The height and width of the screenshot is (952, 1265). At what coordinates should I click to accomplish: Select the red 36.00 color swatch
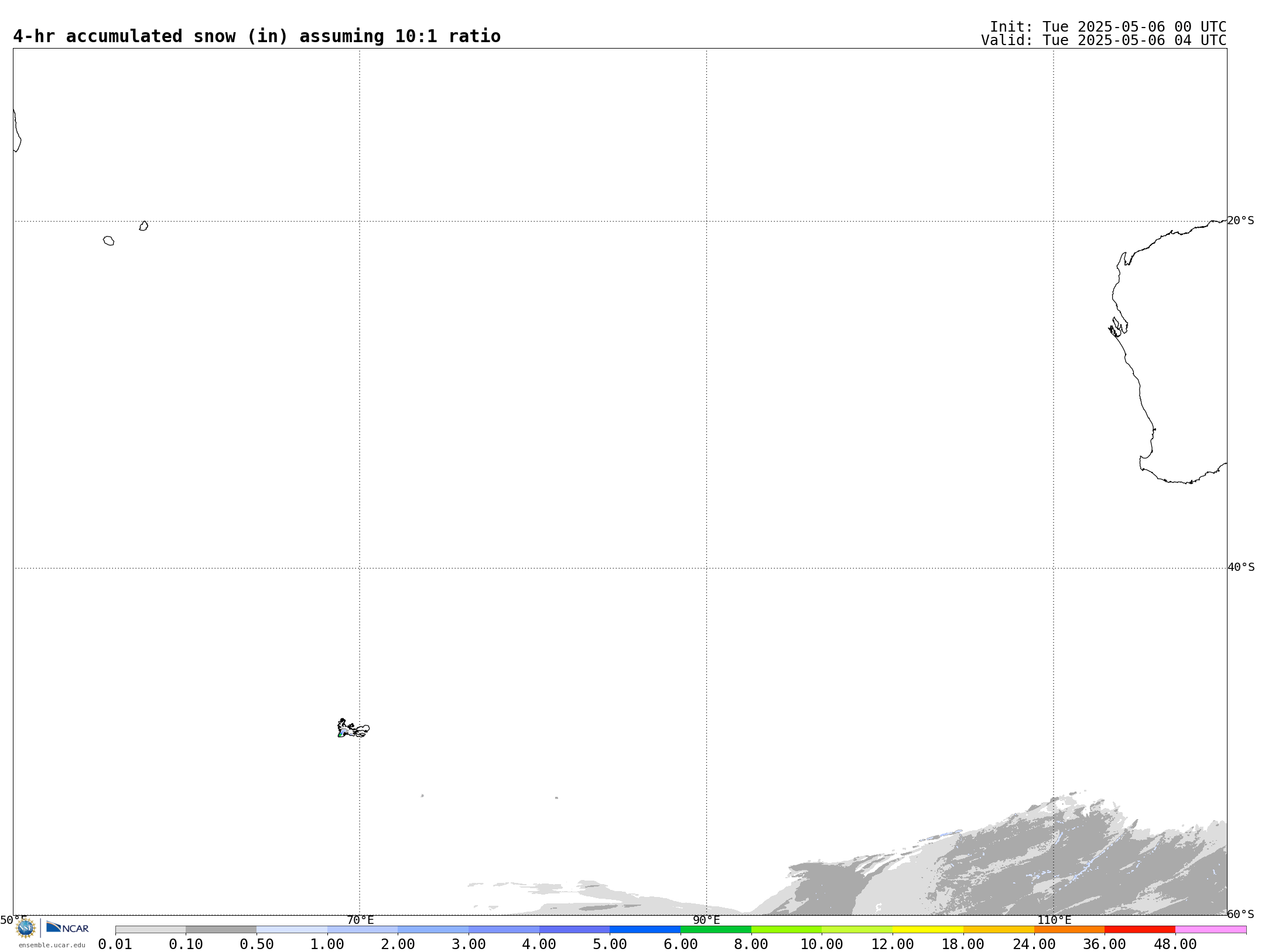coord(1140,930)
